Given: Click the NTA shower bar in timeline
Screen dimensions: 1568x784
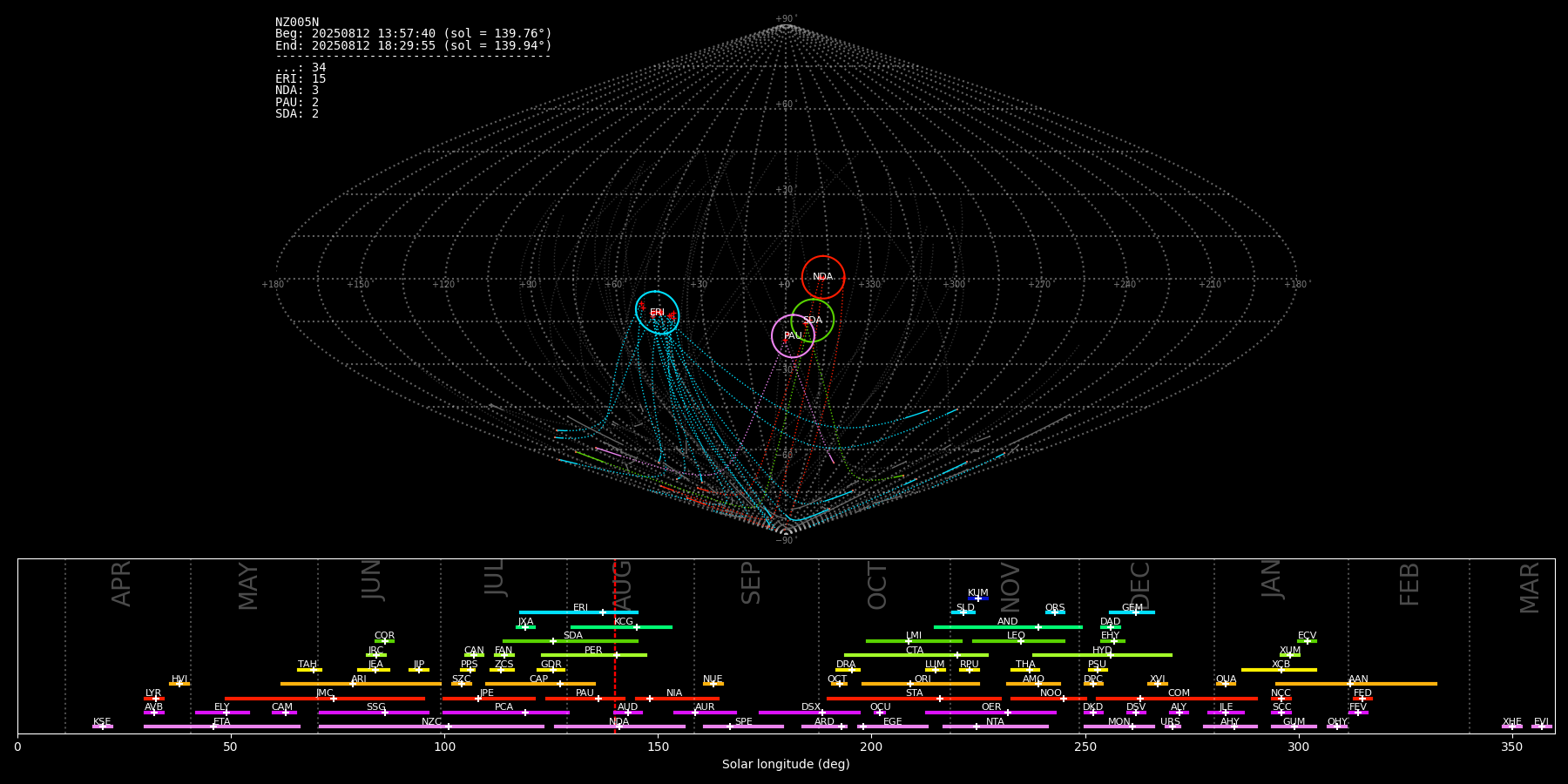Looking at the screenshot, I should point(995,727).
